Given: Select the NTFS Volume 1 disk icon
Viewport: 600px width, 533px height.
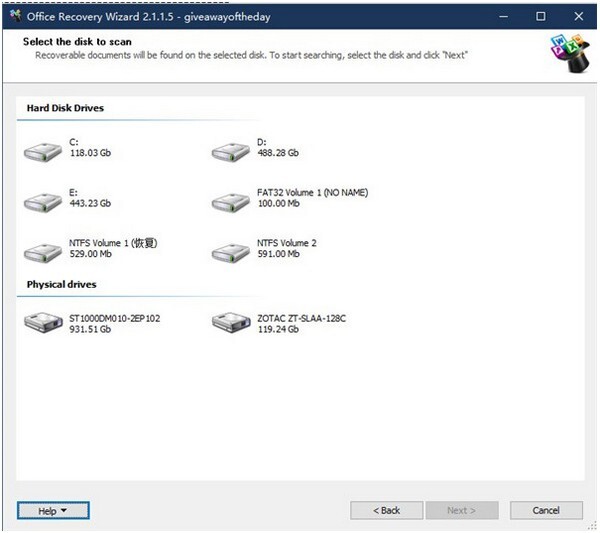Looking at the screenshot, I should coord(43,253).
